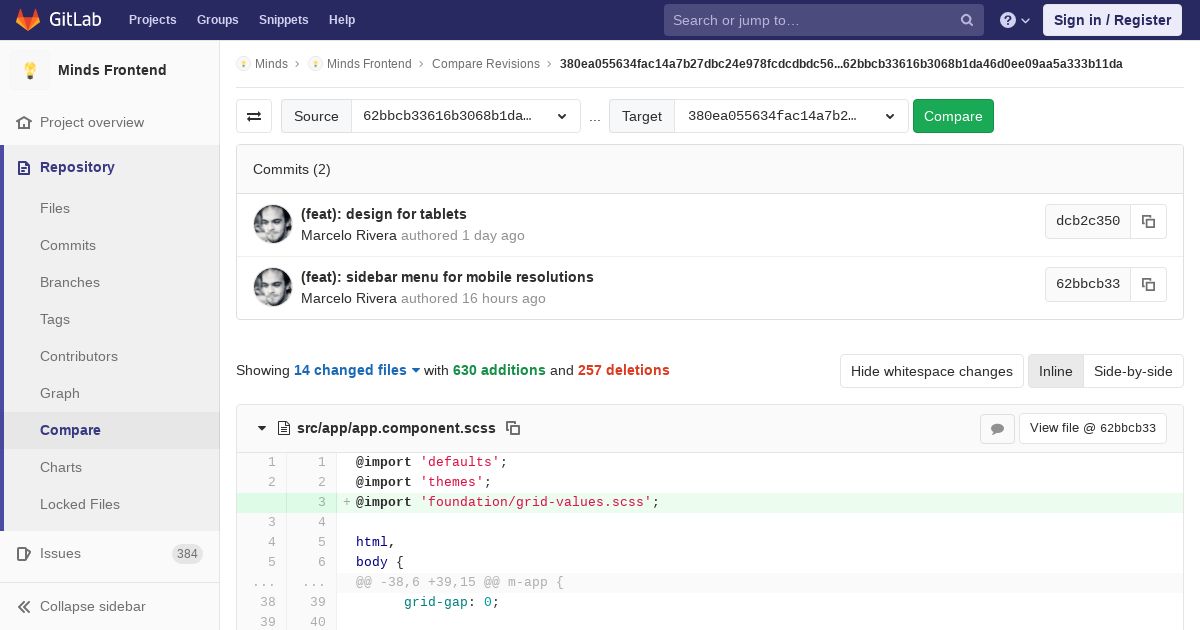Viewport: 1200px width, 630px height.
Task: Open the Target revision dropdown
Action: pyautogui.click(x=791, y=116)
